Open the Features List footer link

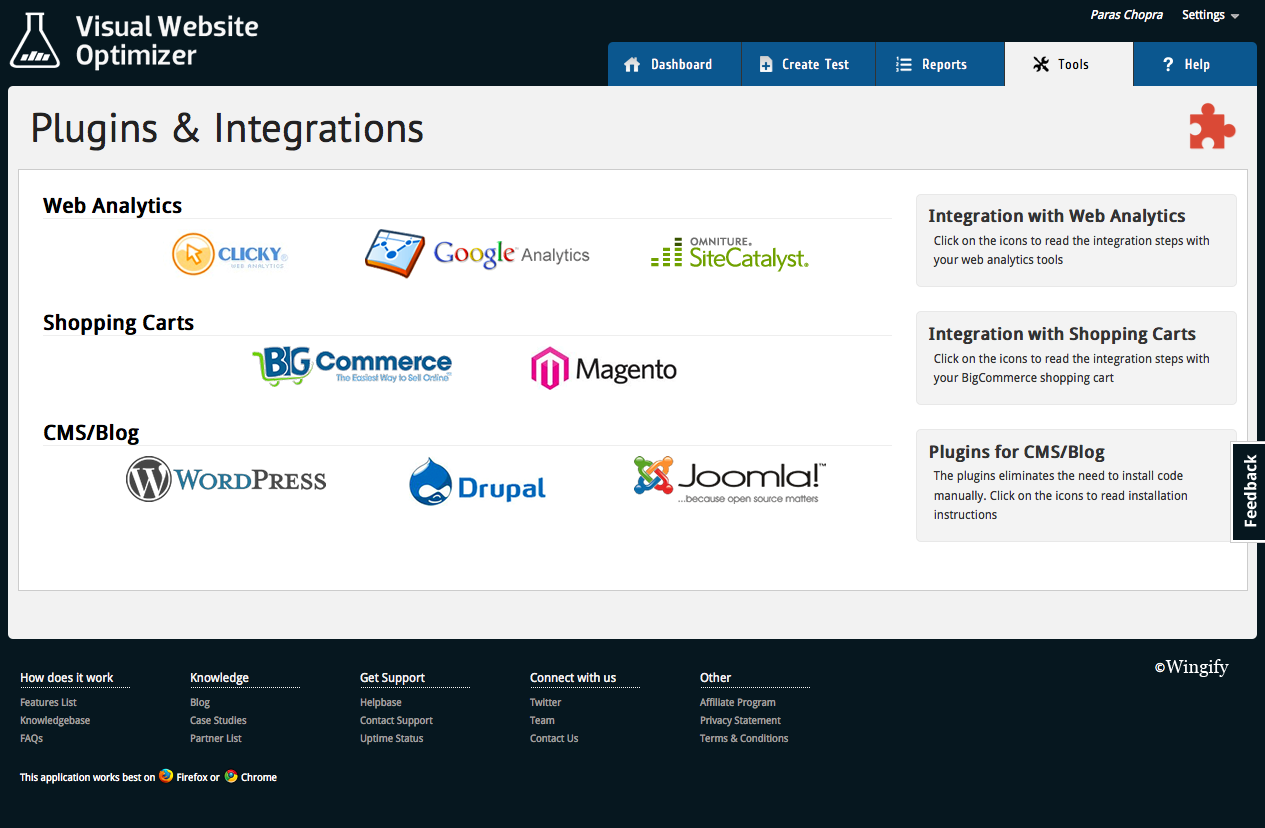click(48, 702)
